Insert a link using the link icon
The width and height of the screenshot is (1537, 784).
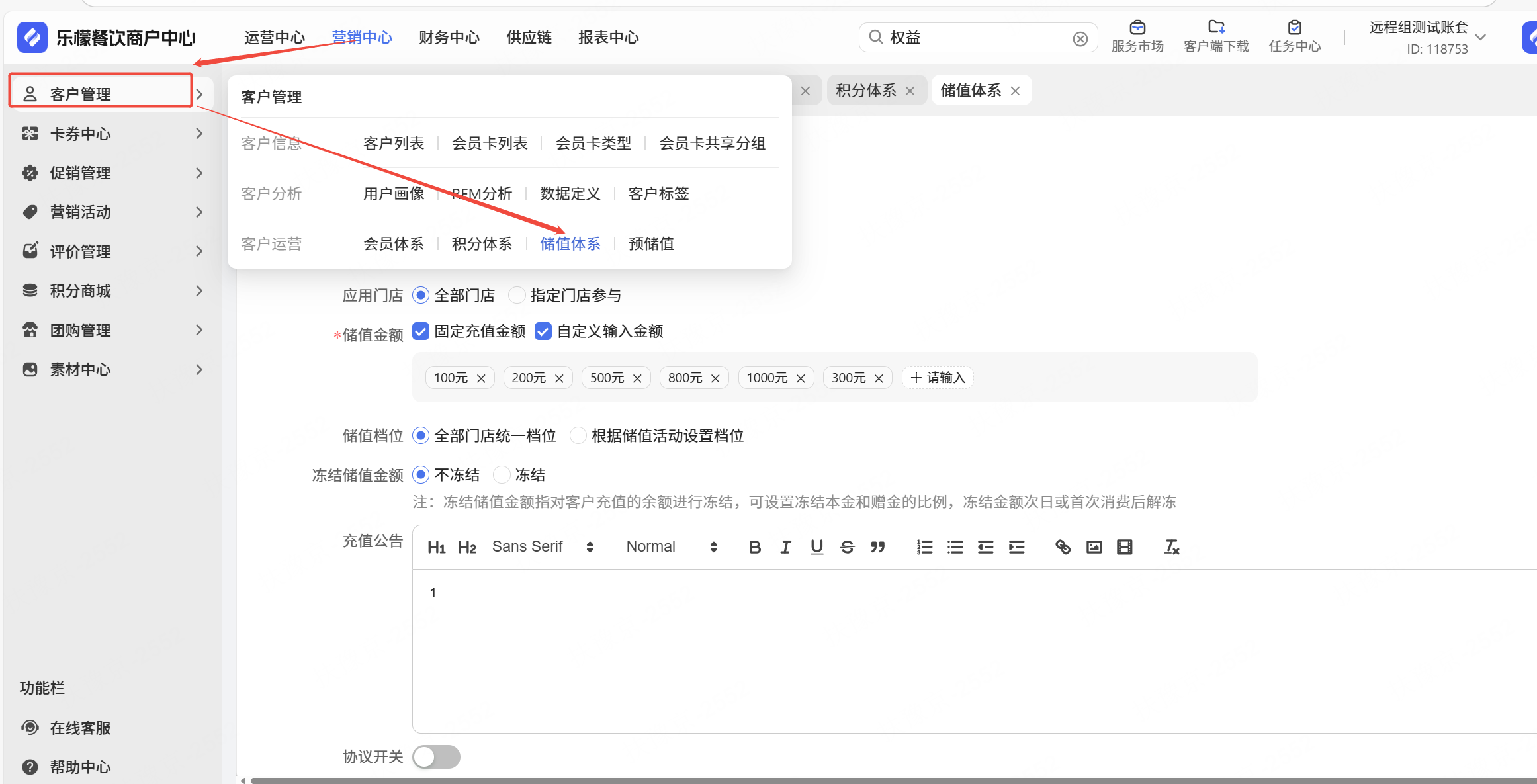1063,547
